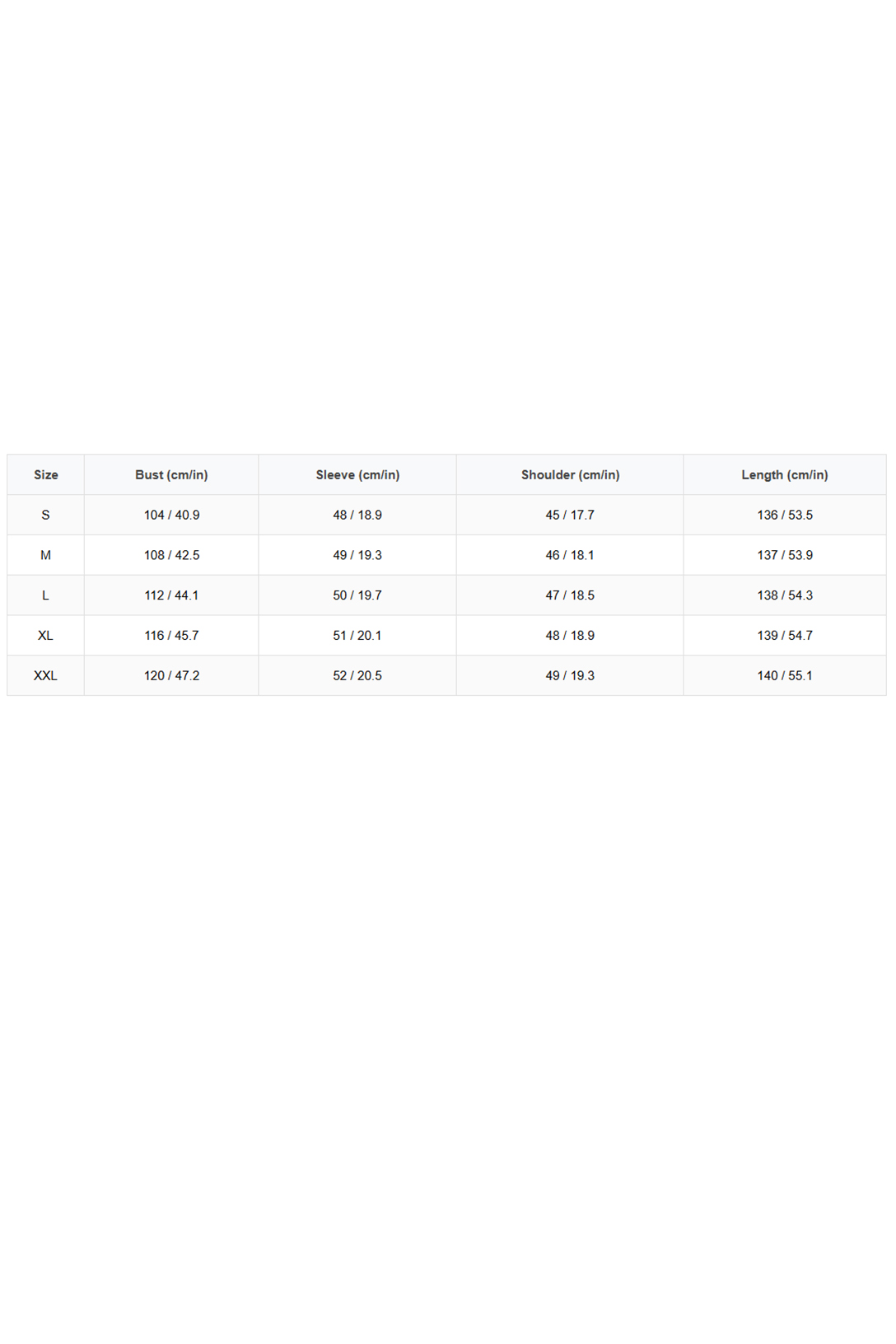
Task: Click the Length (cm/in) column header
Action: (x=785, y=474)
